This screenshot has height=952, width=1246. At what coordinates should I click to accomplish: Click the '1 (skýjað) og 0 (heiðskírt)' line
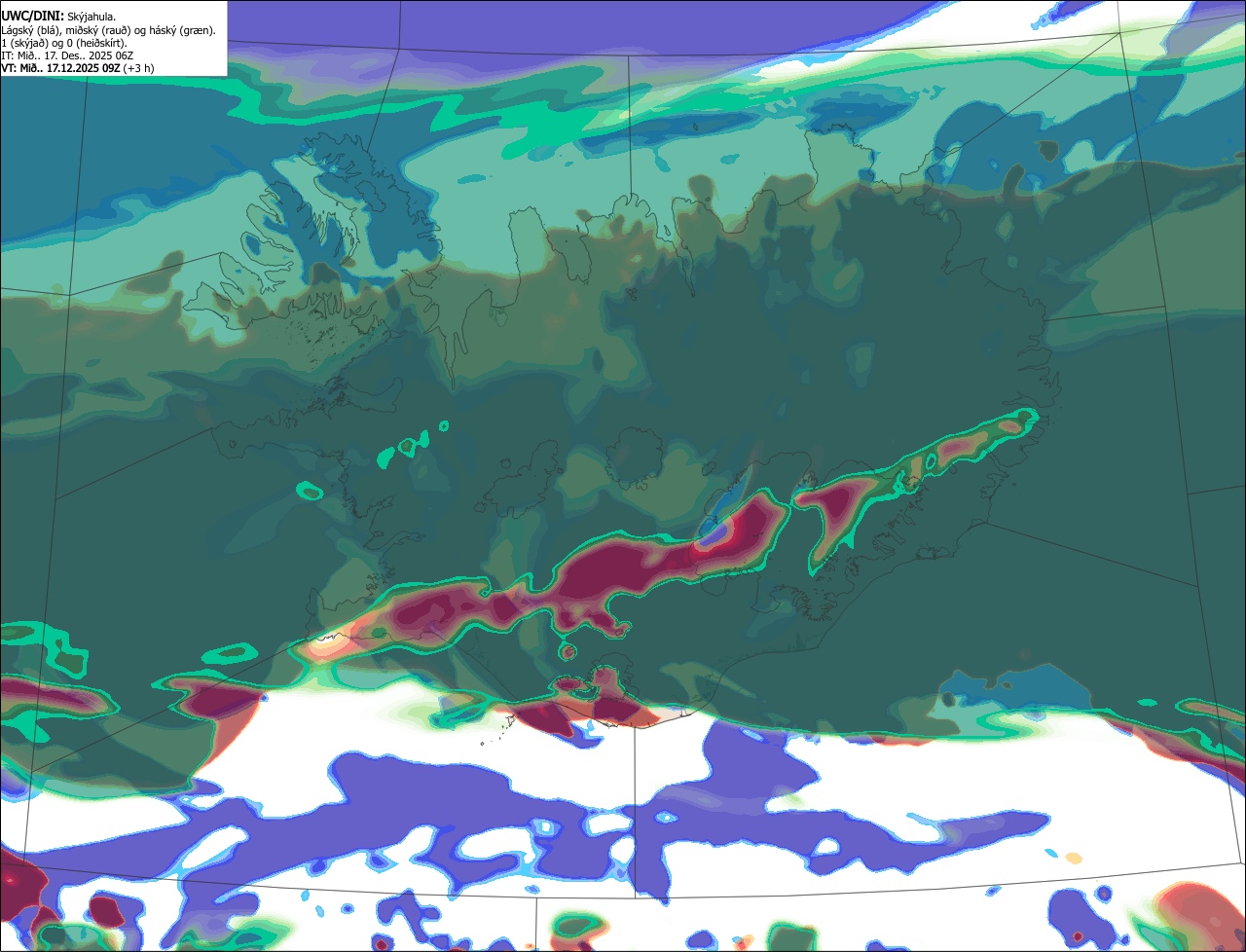(64, 43)
